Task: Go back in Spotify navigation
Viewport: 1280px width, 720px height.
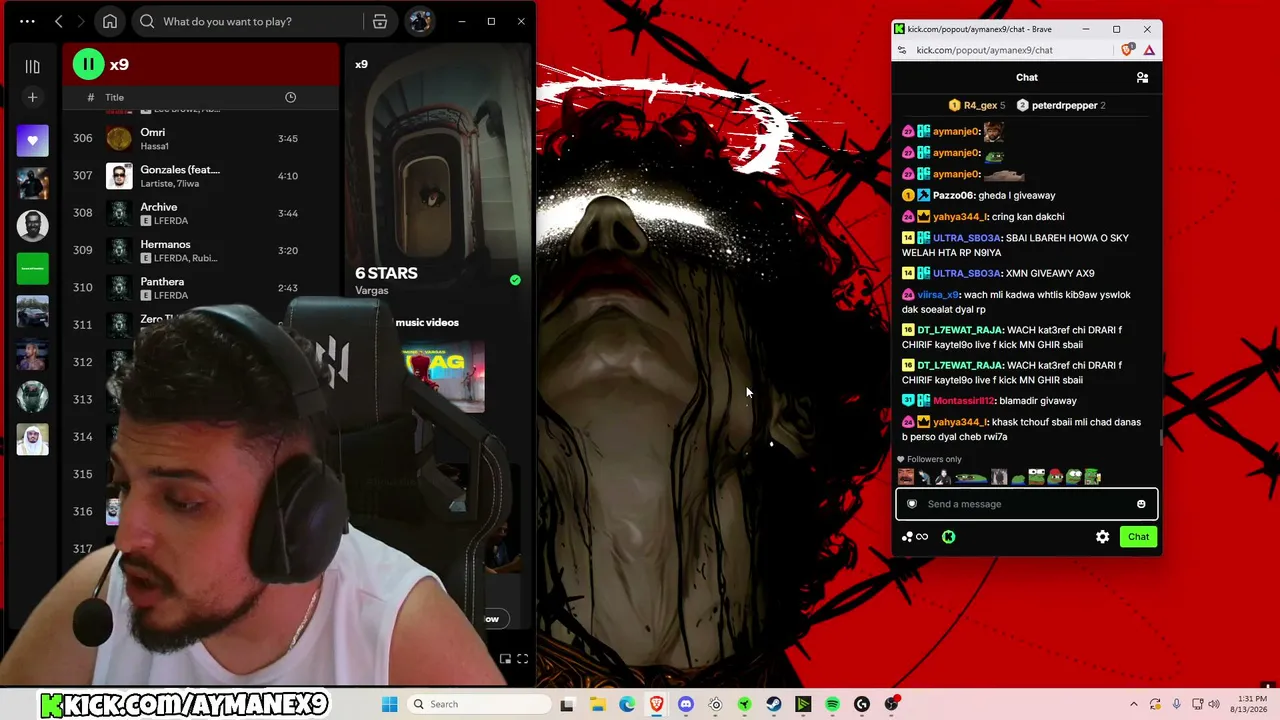Action: pyautogui.click(x=59, y=21)
